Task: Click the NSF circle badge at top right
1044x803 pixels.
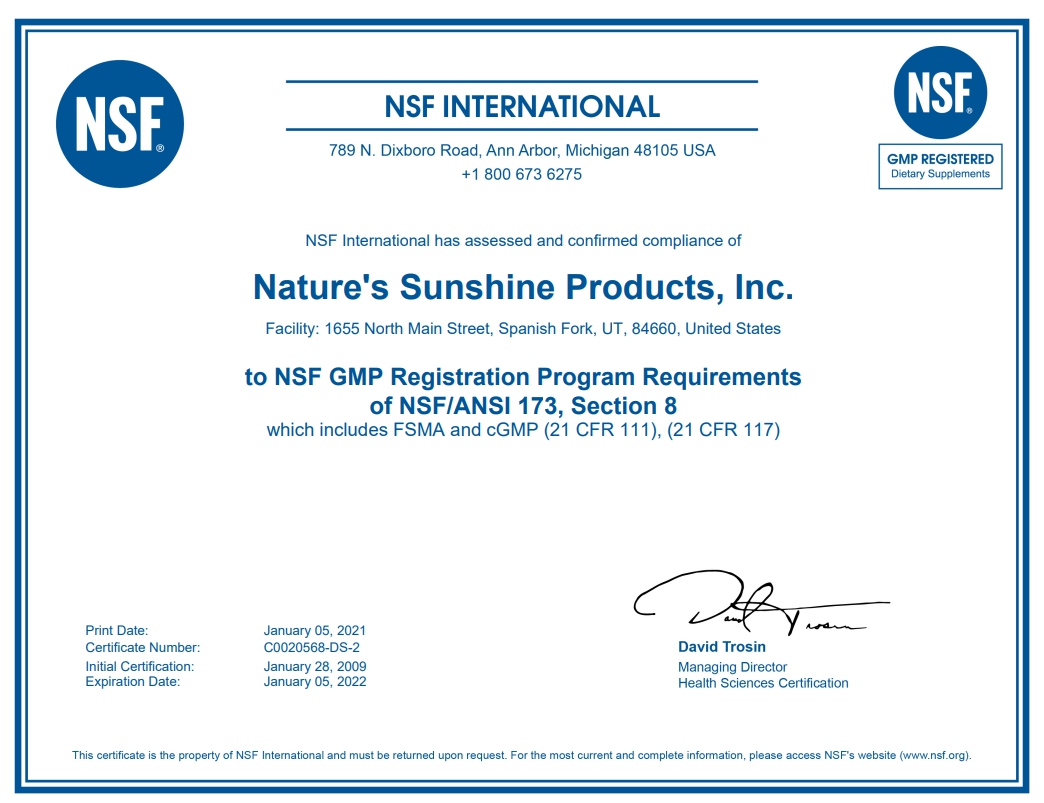Action: pos(940,93)
